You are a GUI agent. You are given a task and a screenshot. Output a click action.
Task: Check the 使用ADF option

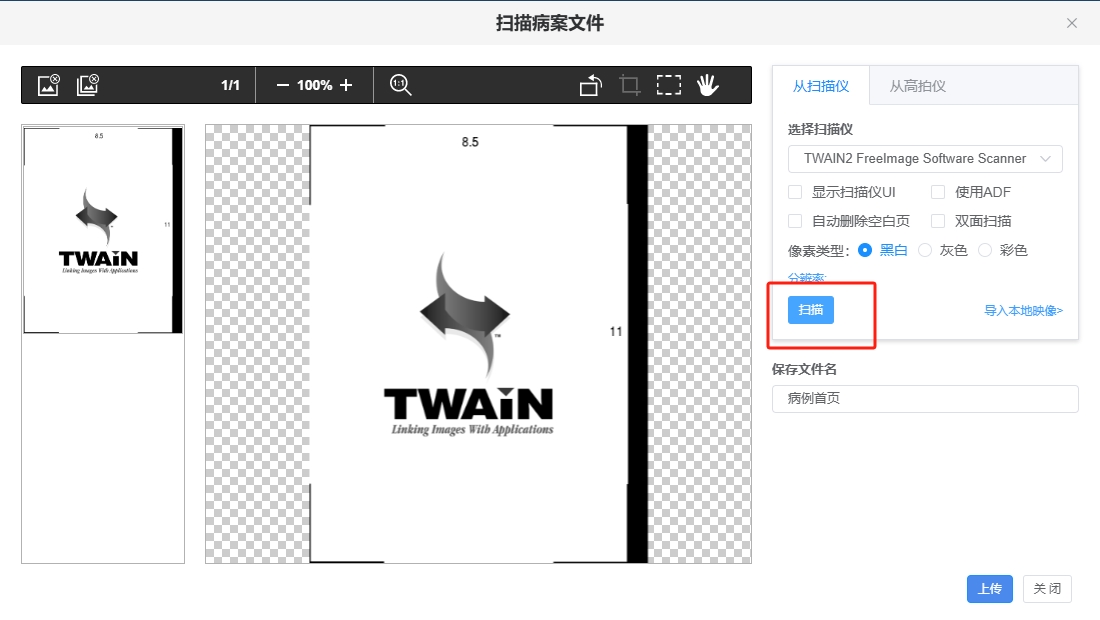pyautogui.click(x=938, y=191)
